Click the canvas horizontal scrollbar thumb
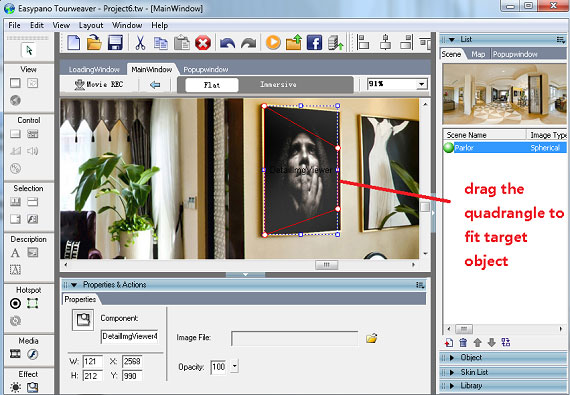 (326, 265)
